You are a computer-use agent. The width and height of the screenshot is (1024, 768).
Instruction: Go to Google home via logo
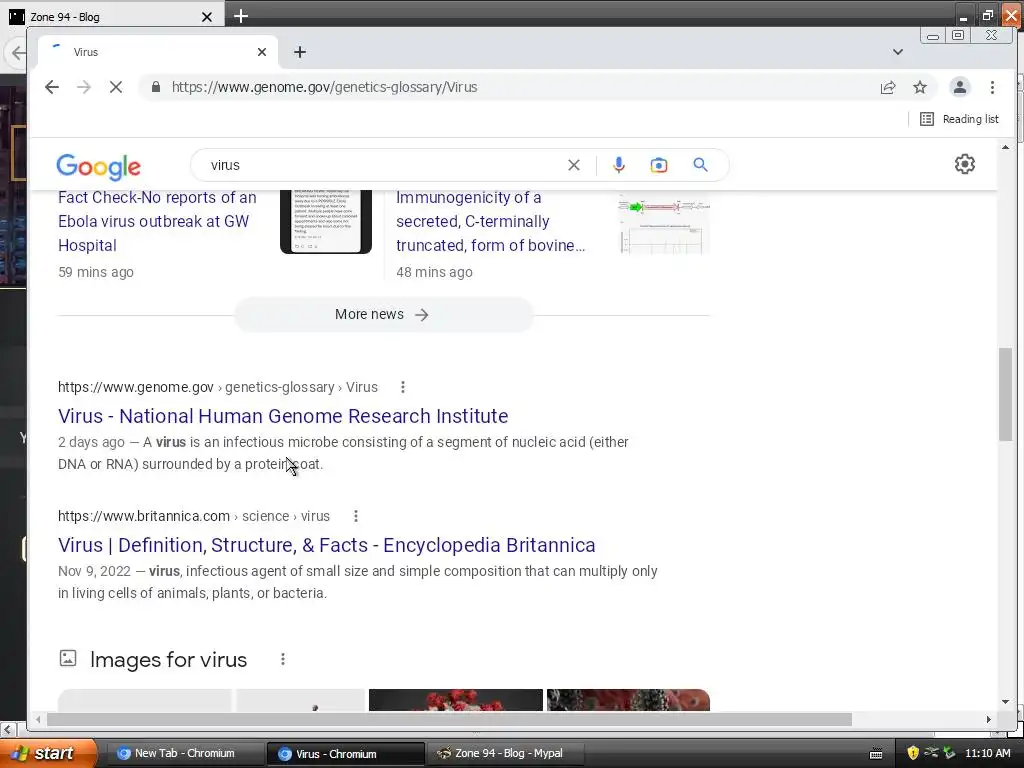tap(98, 167)
